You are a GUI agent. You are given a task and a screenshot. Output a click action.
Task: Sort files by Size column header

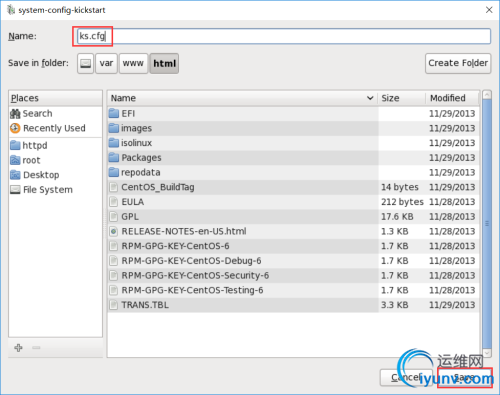point(401,98)
